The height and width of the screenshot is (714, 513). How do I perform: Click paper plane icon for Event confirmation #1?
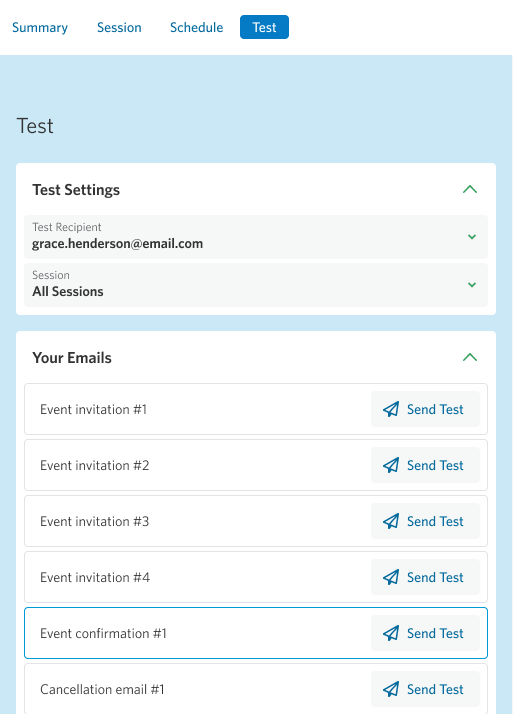point(391,633)
